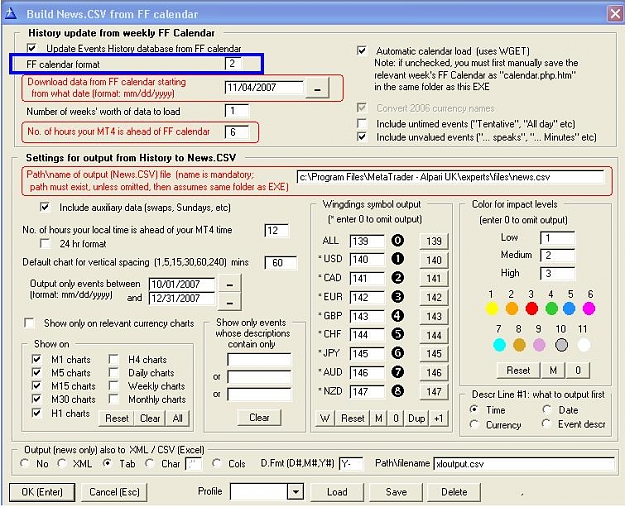The width and height of the screenshot is (625, 507).
Task: Select Event descr radio button
Action: (547, 424)
